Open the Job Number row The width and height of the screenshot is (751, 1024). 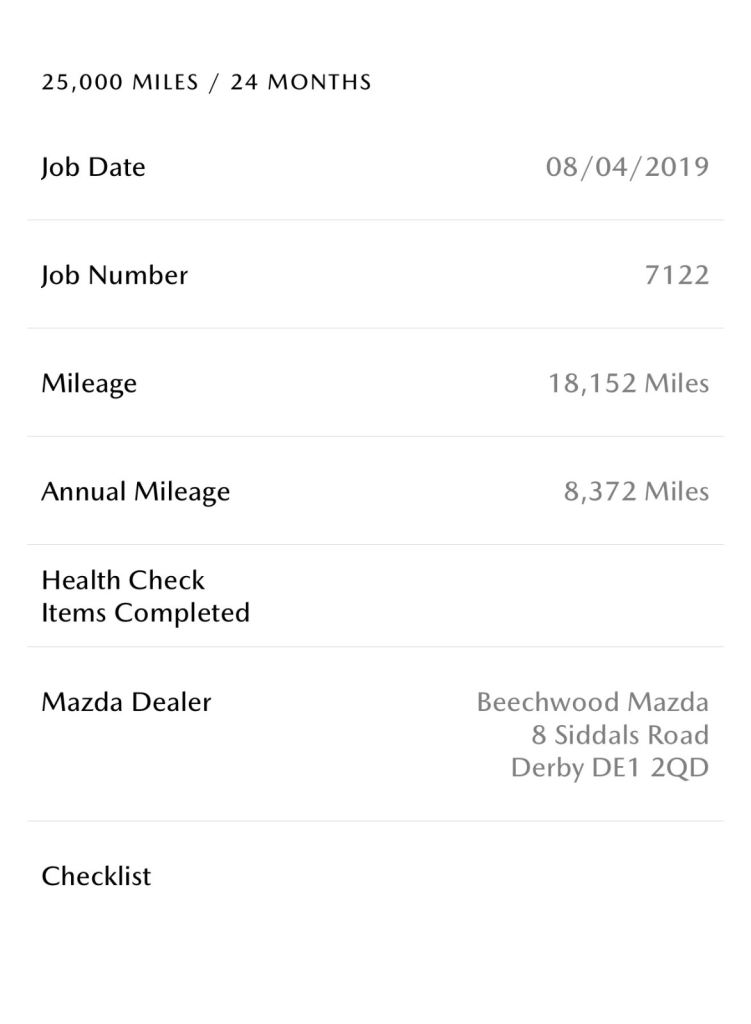tap(376, 275)
